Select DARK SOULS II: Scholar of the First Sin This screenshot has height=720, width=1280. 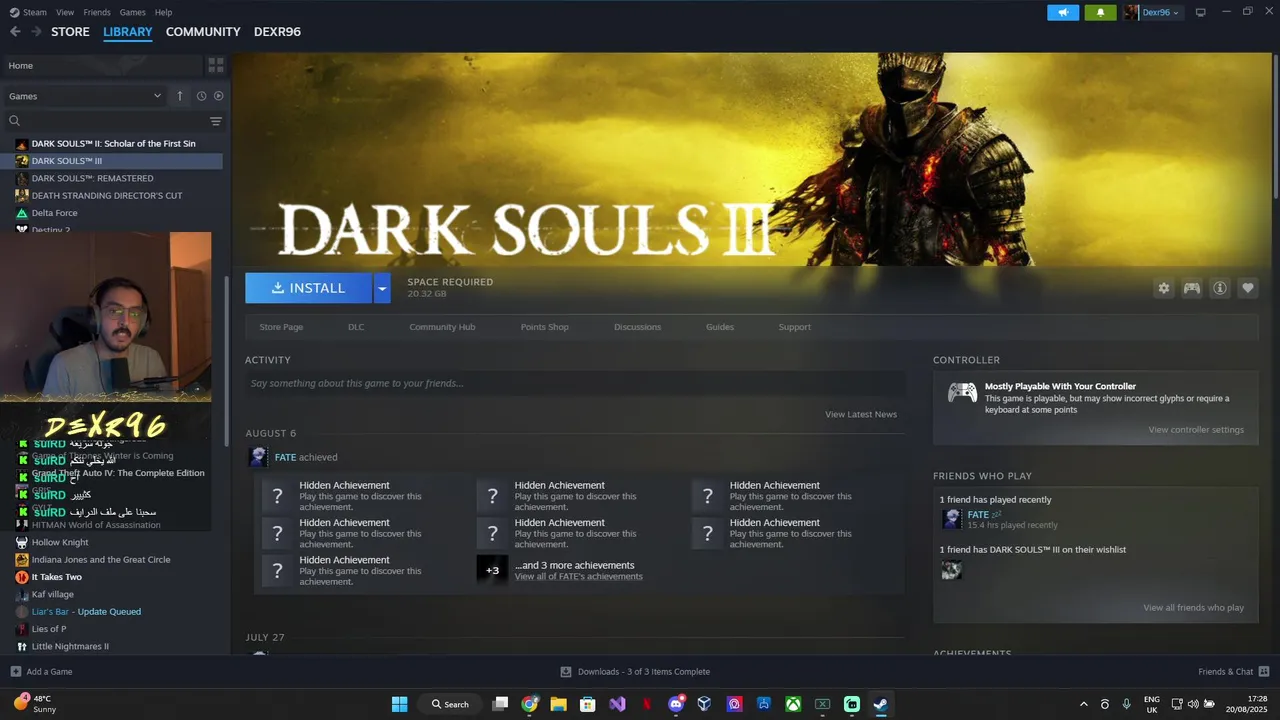point(112,143)
